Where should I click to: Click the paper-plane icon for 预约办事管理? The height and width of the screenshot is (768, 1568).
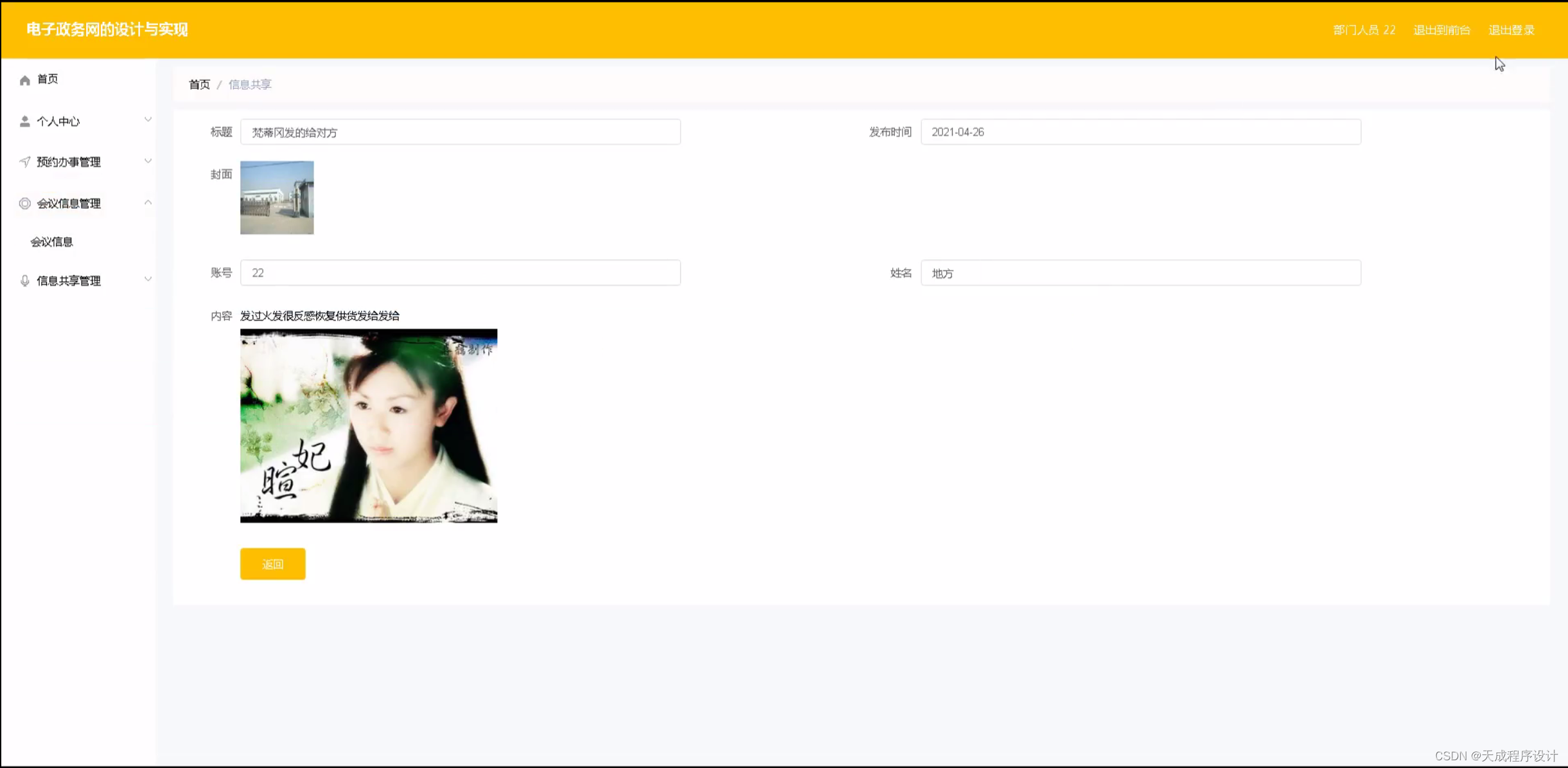point(25,162)
